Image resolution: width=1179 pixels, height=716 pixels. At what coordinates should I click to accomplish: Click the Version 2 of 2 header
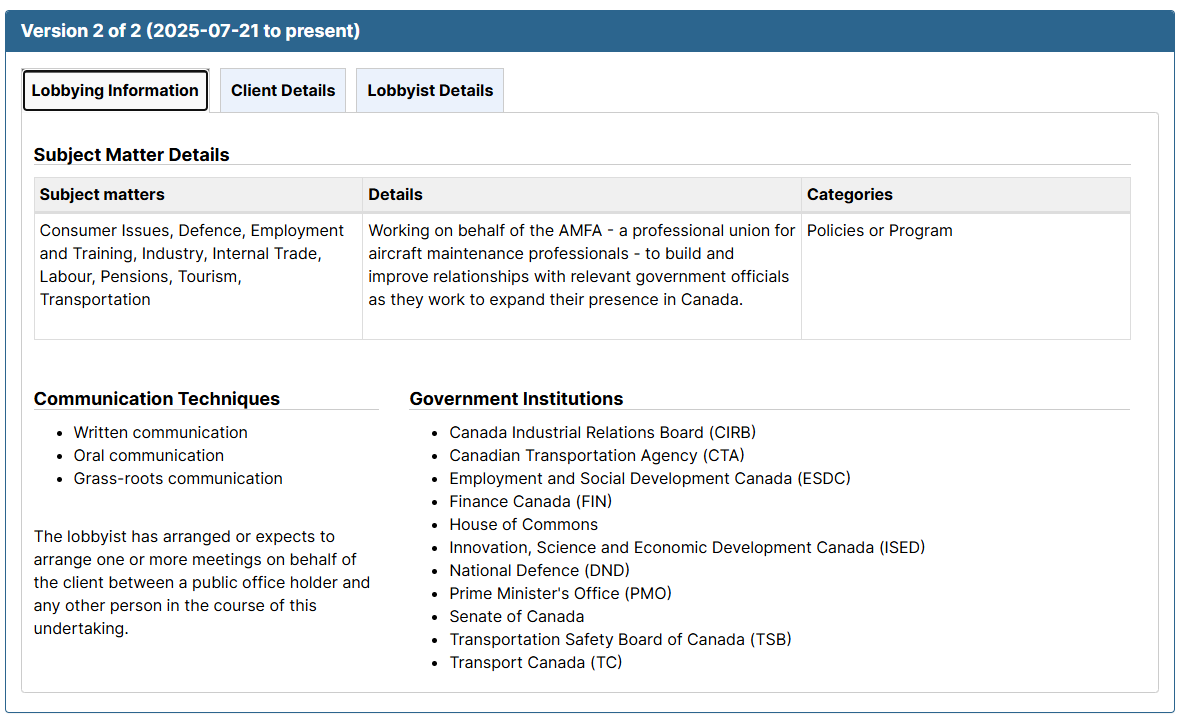point(590,31)
